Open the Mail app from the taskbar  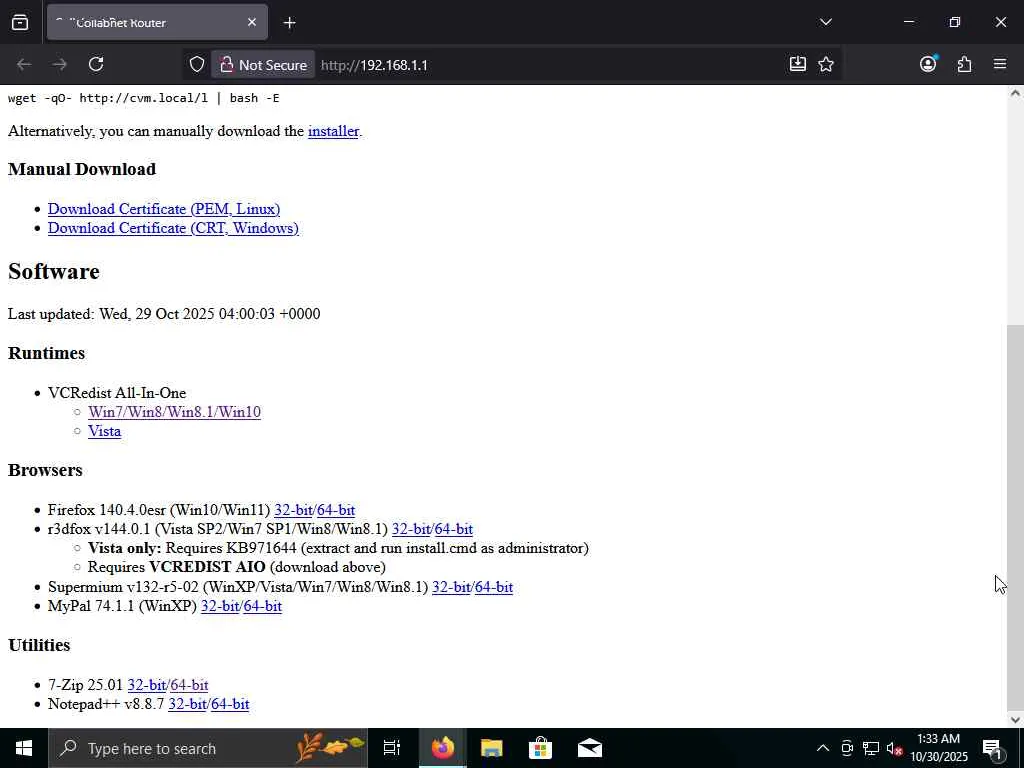point(590,748)
